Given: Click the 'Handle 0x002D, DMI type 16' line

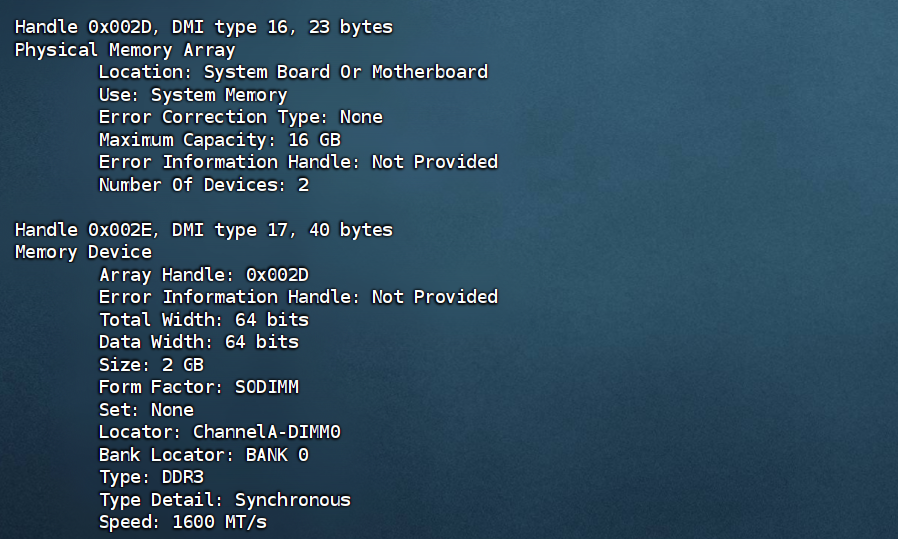Looking at the screenshot, I should tap(204, 27).
